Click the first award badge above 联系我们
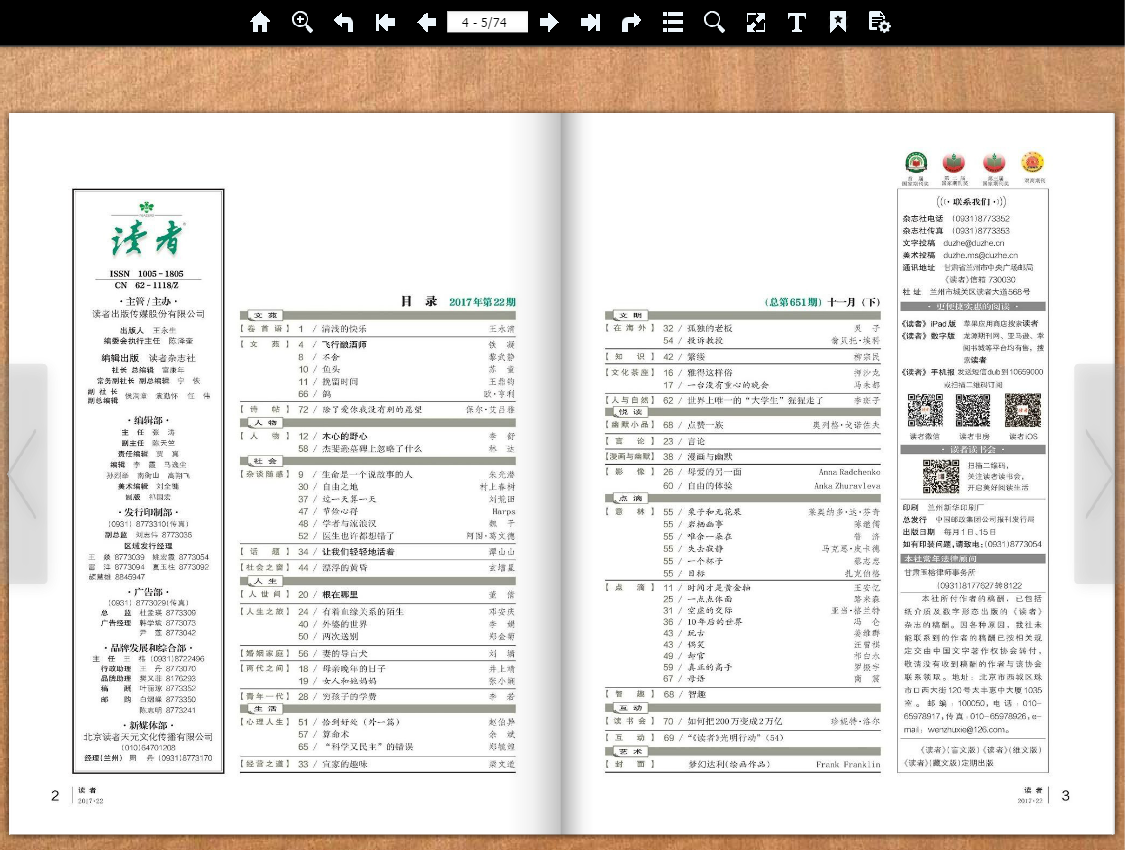The height and width of the screenshot is (850, 1125). coord(915,164)
